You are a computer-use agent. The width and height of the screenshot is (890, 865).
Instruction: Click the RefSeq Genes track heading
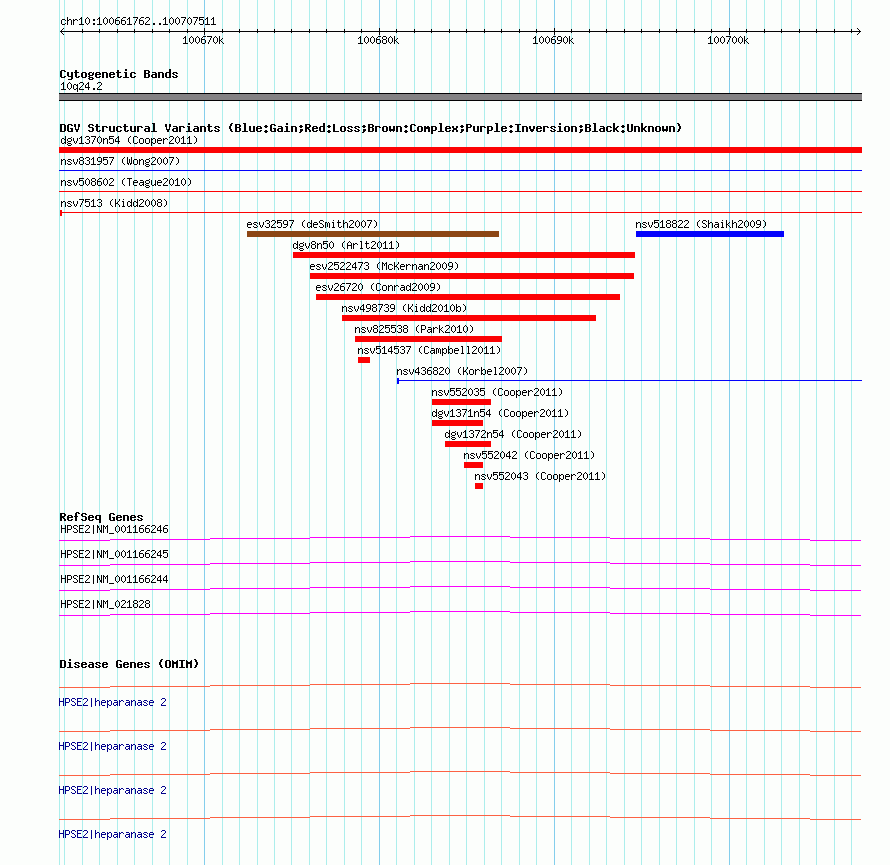102,517
